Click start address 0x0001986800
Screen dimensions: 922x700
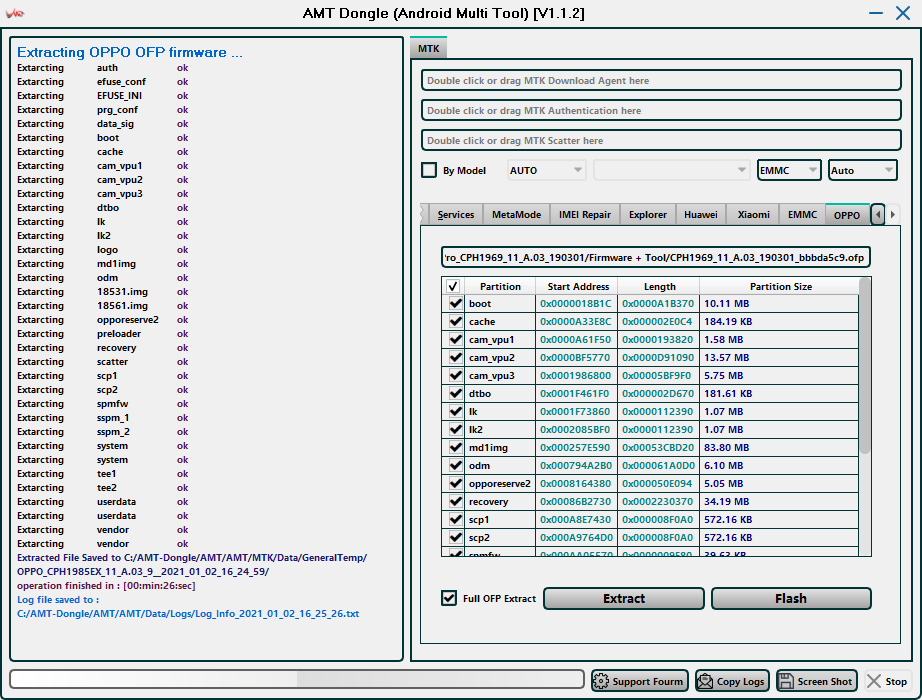(x=575, y=375)
